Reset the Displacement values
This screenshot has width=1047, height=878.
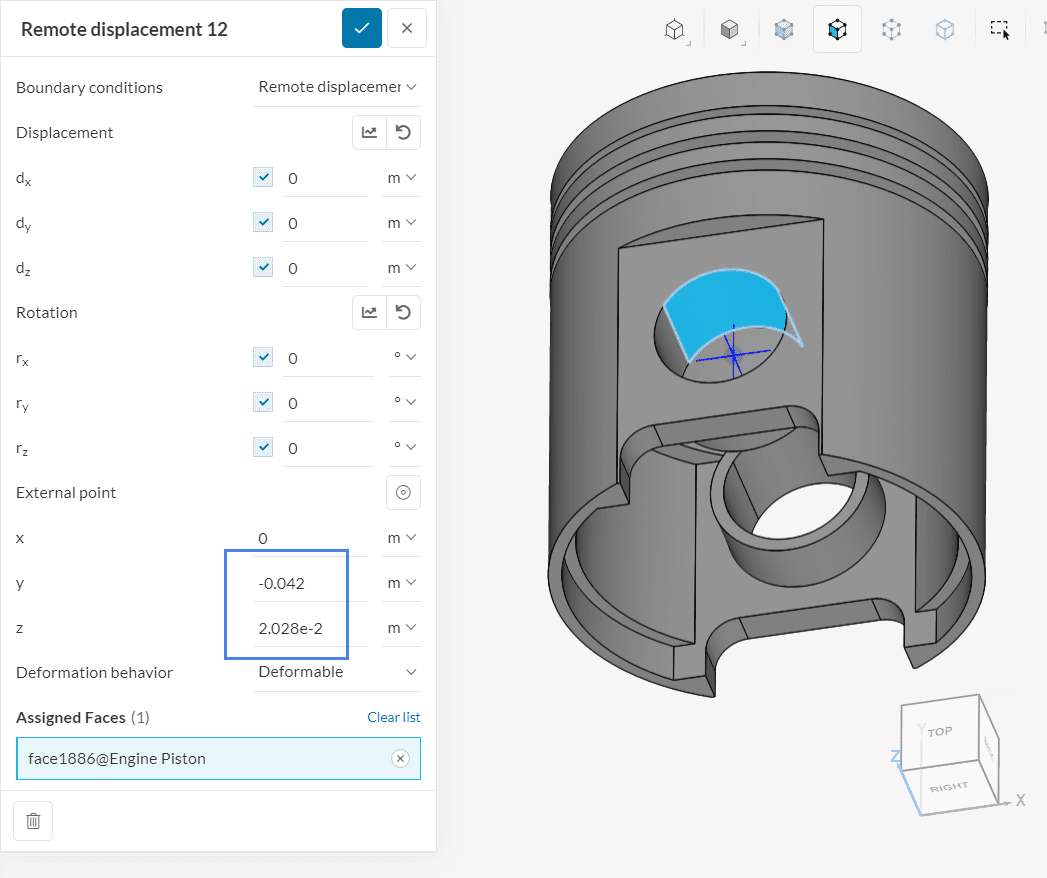tap(403, 133)
